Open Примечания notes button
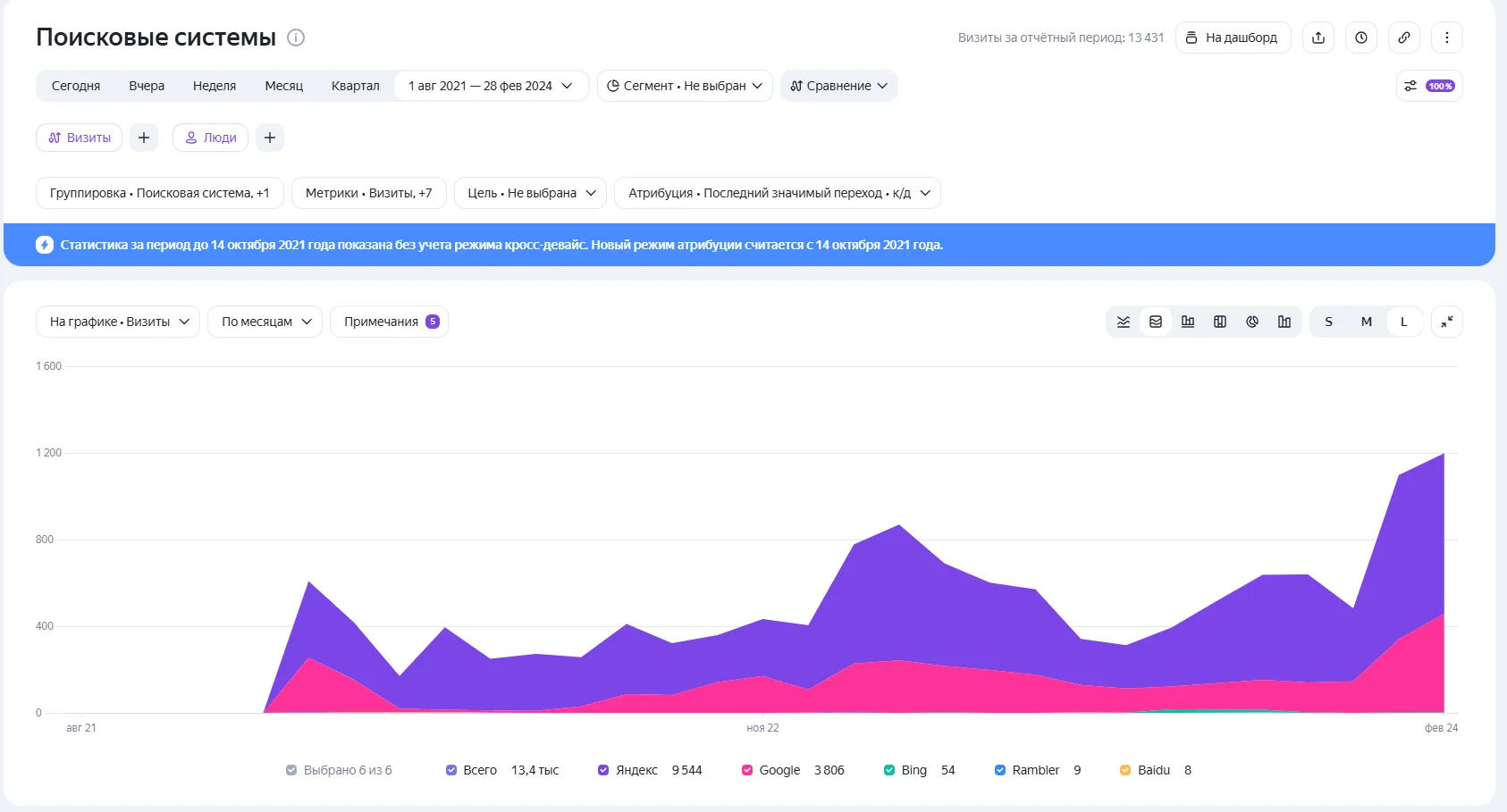Image resolution: width=1507 pixels, height=812 pixels. pos(390,322)
